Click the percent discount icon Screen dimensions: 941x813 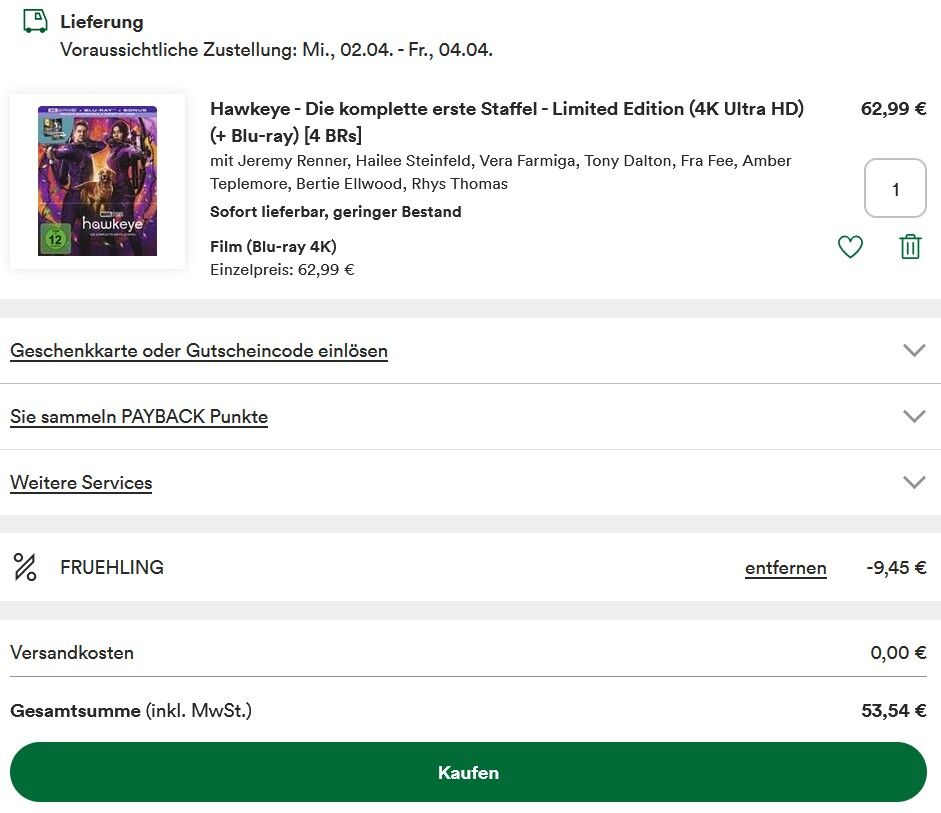pos(25,567)
